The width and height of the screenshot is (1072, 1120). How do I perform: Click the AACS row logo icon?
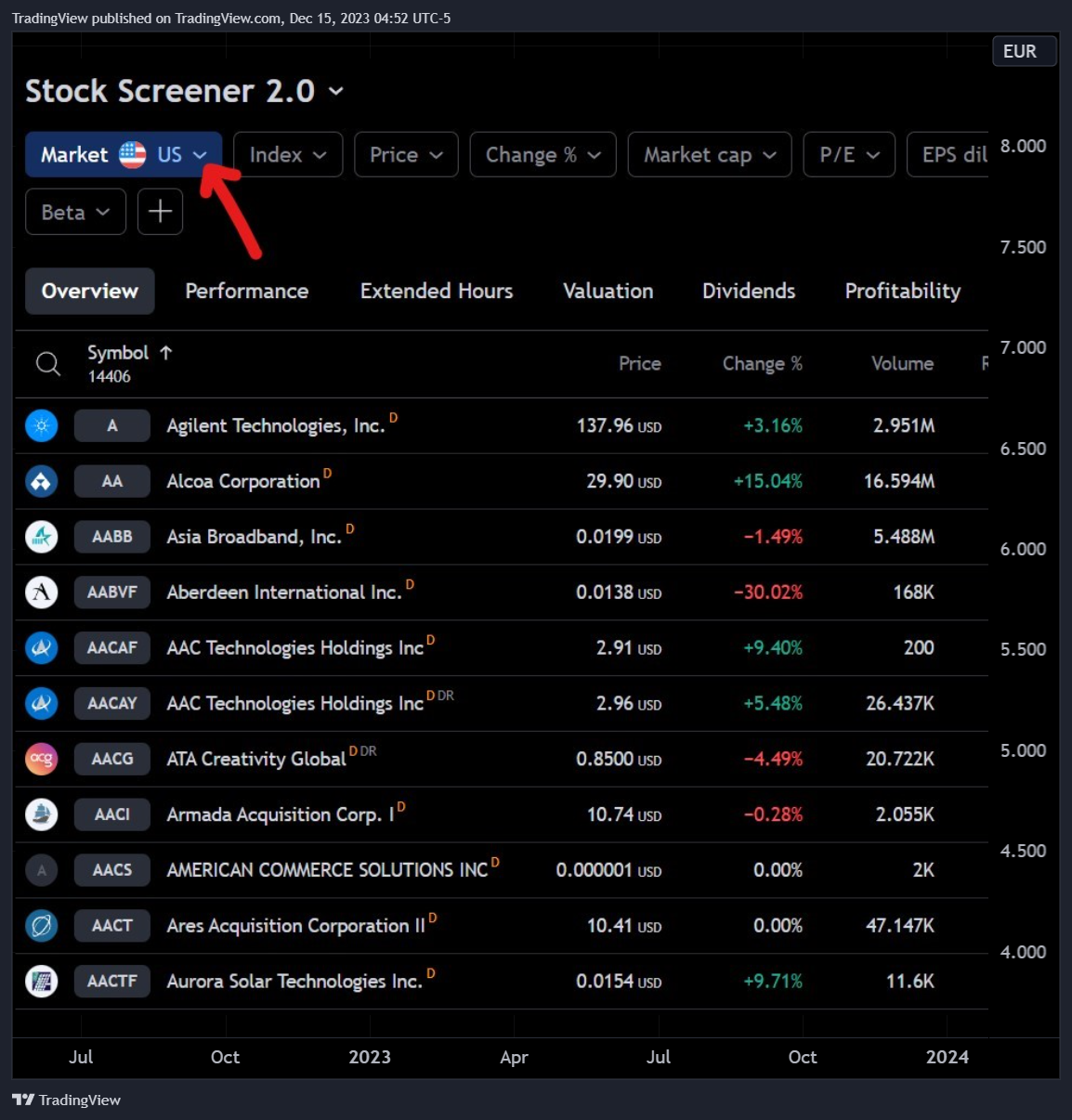[42, 870]
